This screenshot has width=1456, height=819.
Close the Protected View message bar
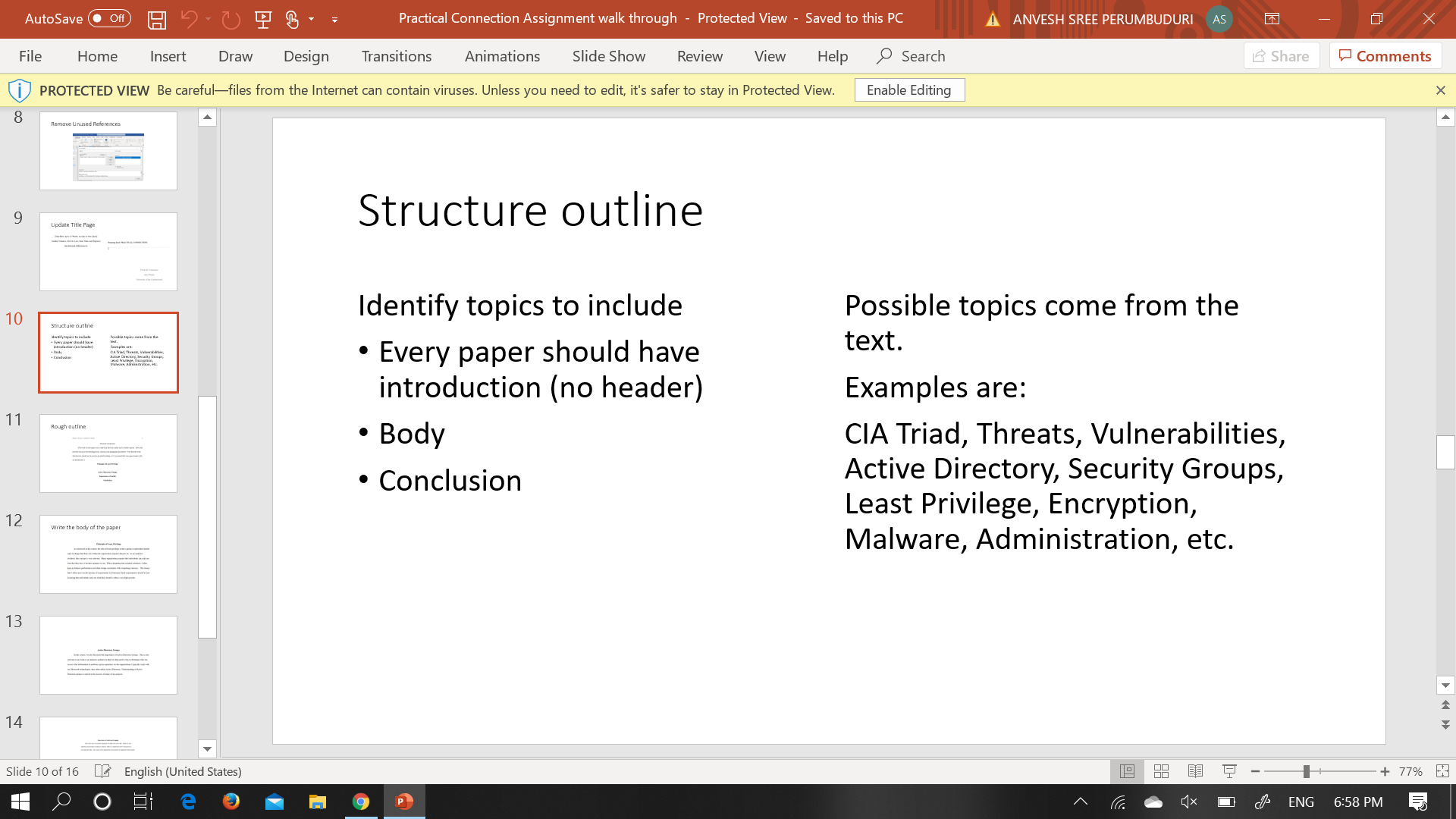coord(1440,90)
